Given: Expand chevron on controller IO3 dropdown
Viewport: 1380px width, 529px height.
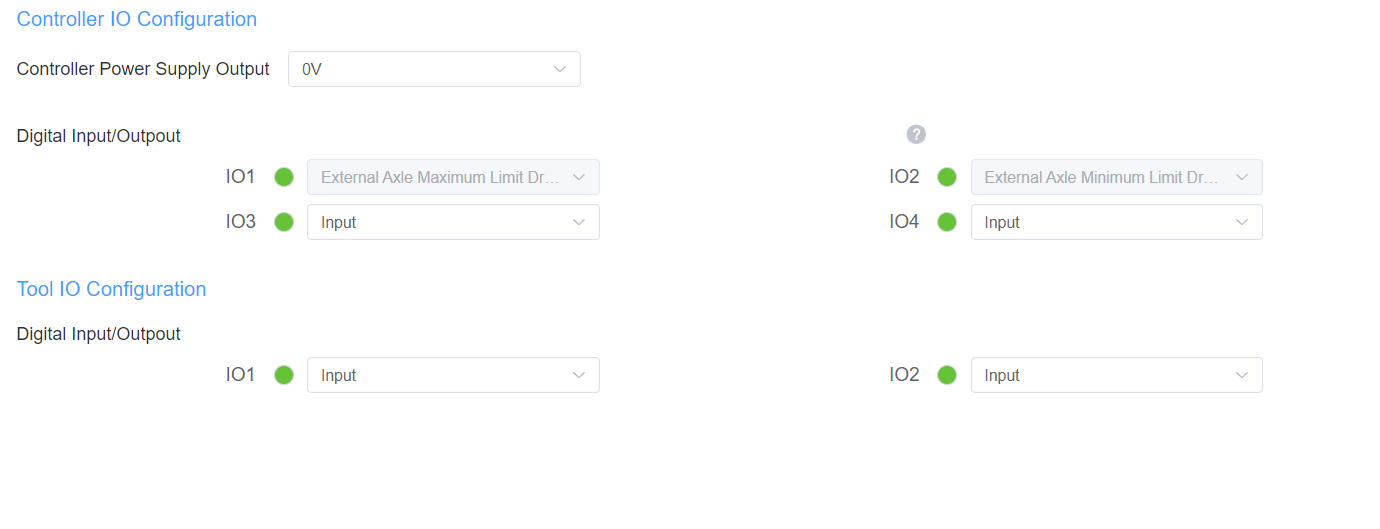Looking at the screenshot, I should (x=579, y=222).
